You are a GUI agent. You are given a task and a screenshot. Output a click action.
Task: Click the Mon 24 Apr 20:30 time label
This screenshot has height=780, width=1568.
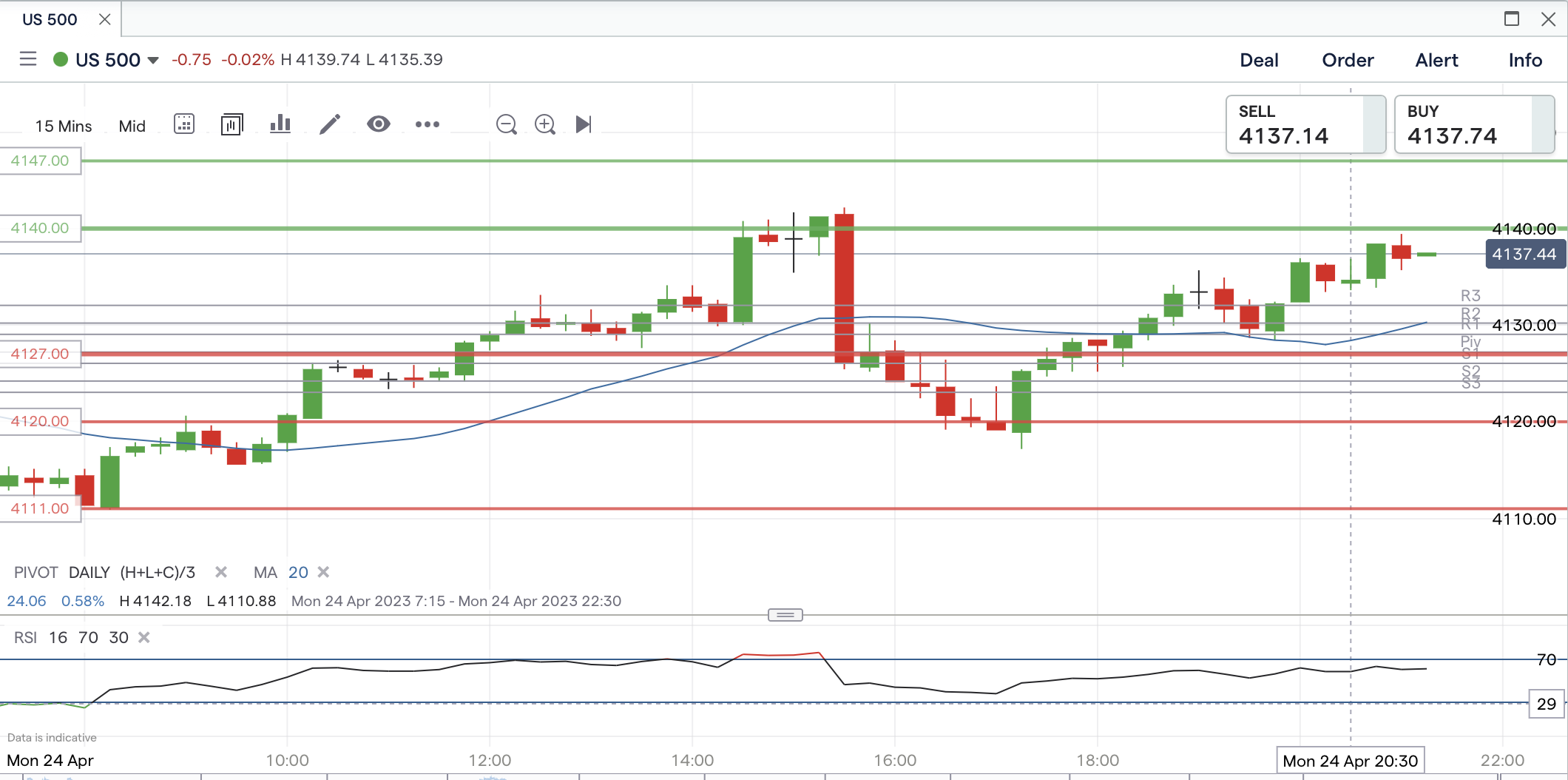click(x=1351, y=761)
